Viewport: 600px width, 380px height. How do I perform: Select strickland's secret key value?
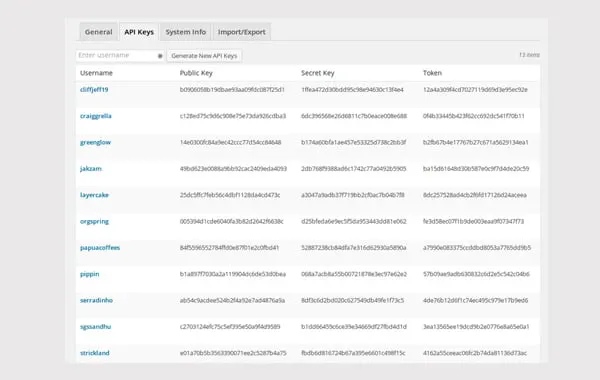pos(353,353)
